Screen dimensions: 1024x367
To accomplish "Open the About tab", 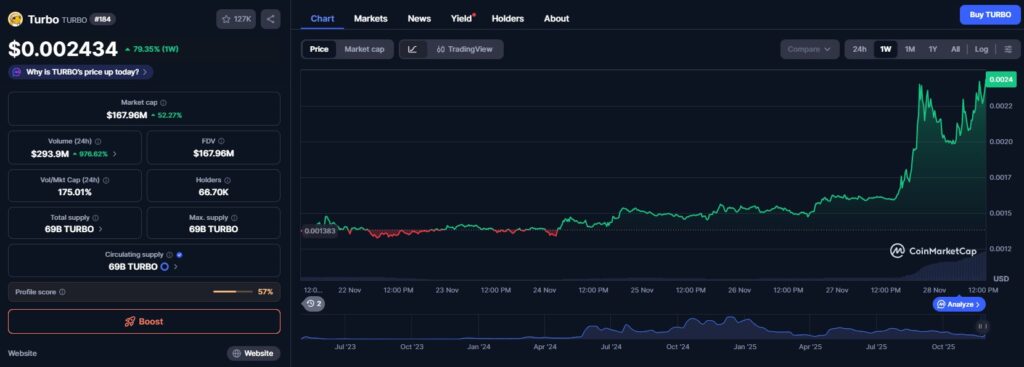I will tap(556, 18).
